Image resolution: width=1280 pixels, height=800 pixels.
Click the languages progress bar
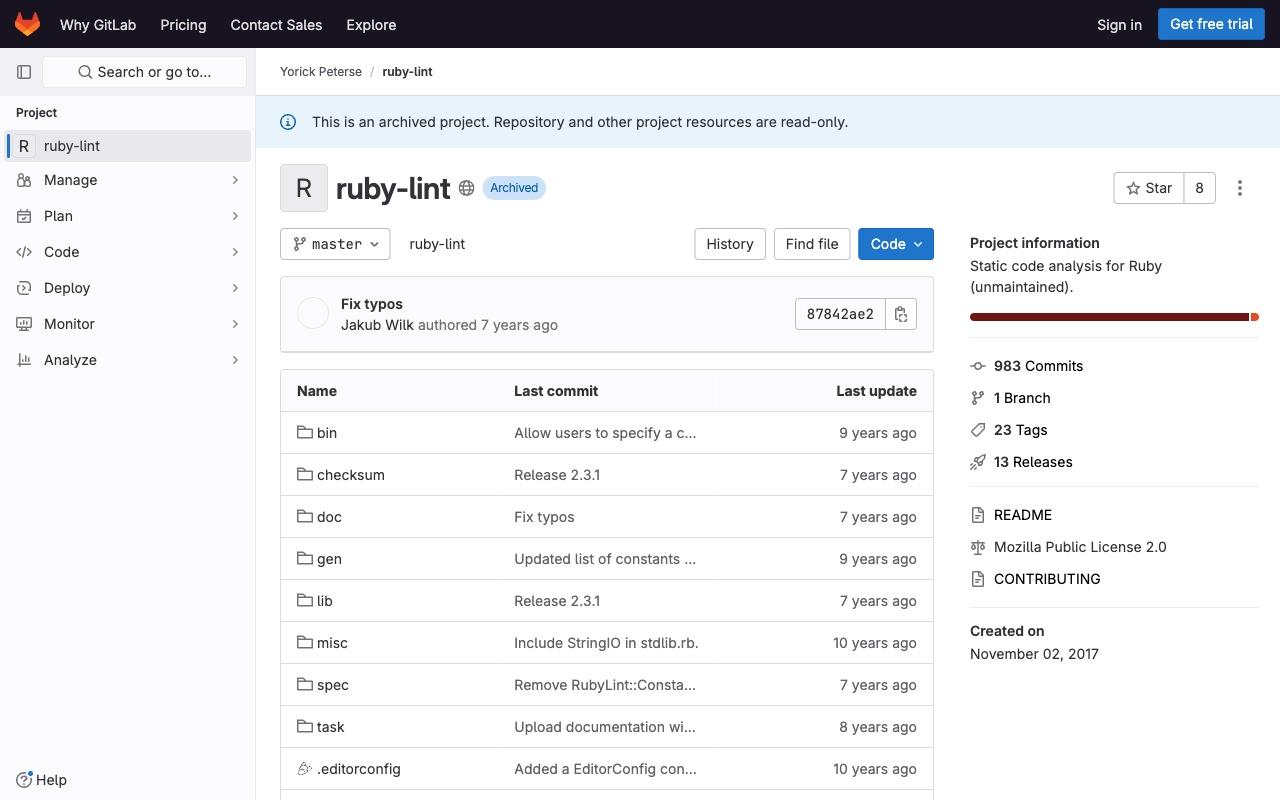click(1114, 317)
